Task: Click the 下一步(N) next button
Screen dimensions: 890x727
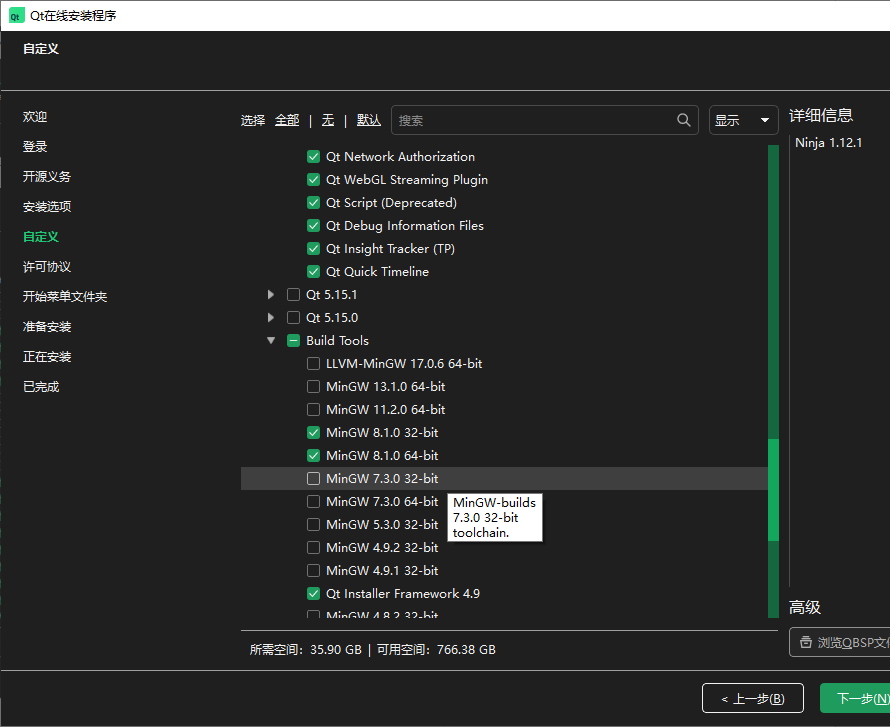Action: [855, 698]
